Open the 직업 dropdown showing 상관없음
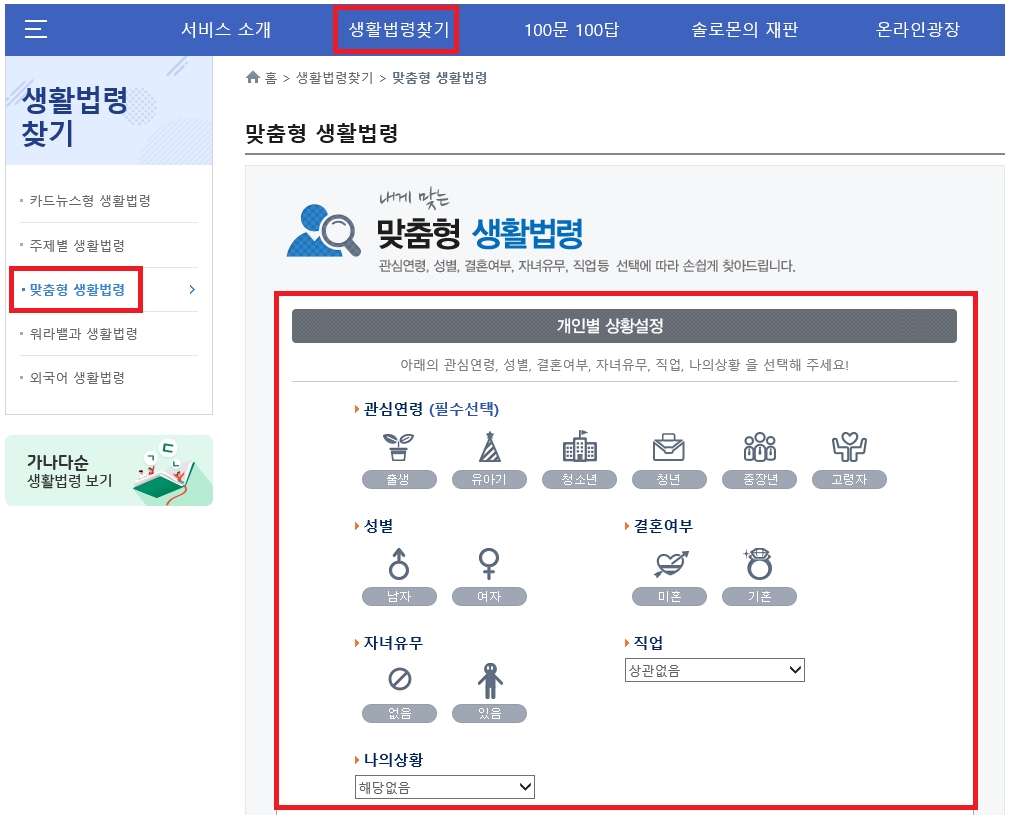Viewport: 1016px width, 815px height. 715,670
